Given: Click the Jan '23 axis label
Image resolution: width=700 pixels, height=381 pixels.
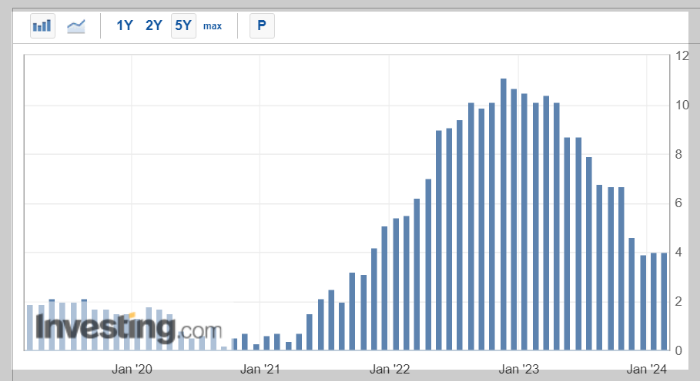Looking at the screenshot, I should (519, 369).
